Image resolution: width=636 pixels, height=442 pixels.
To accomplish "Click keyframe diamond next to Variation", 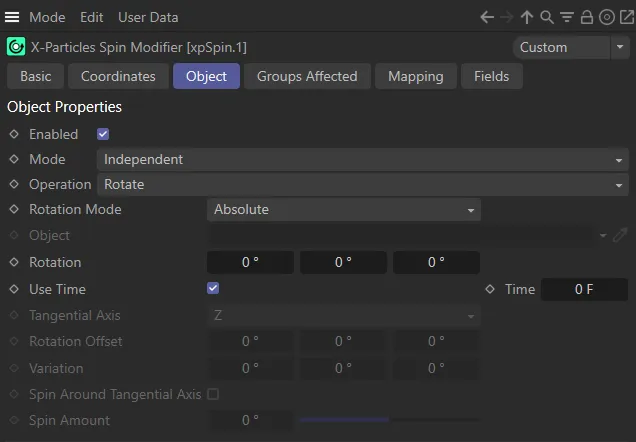I will pos(14,368).
